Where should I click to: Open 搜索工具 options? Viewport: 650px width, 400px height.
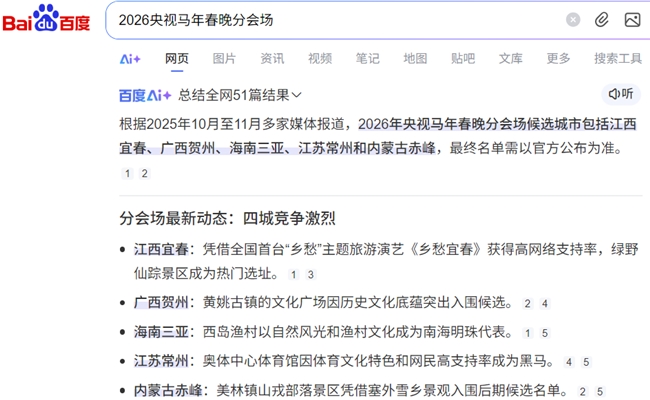[x=617, y=59]
